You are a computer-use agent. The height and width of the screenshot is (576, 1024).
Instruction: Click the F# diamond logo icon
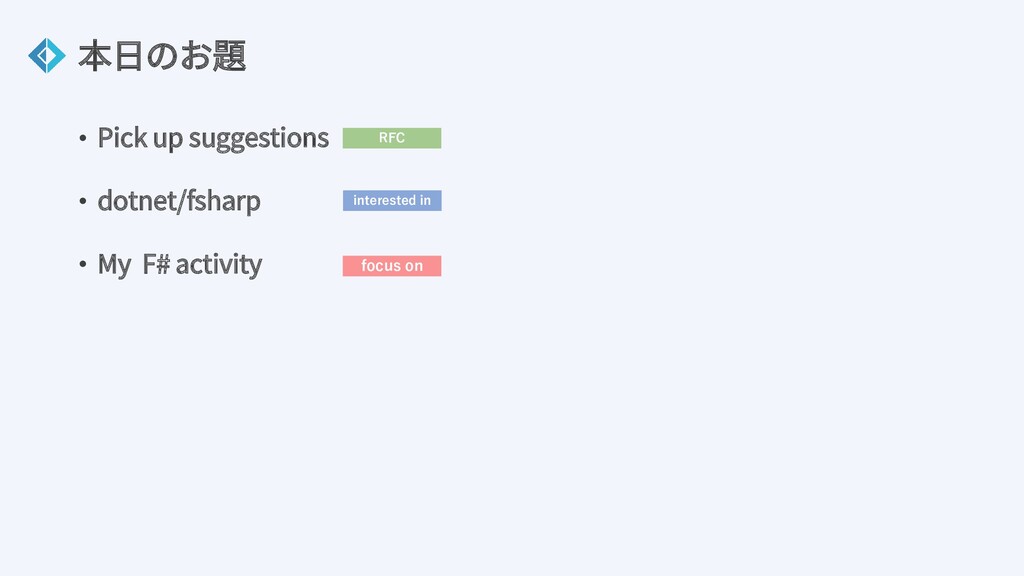[47, 56]
